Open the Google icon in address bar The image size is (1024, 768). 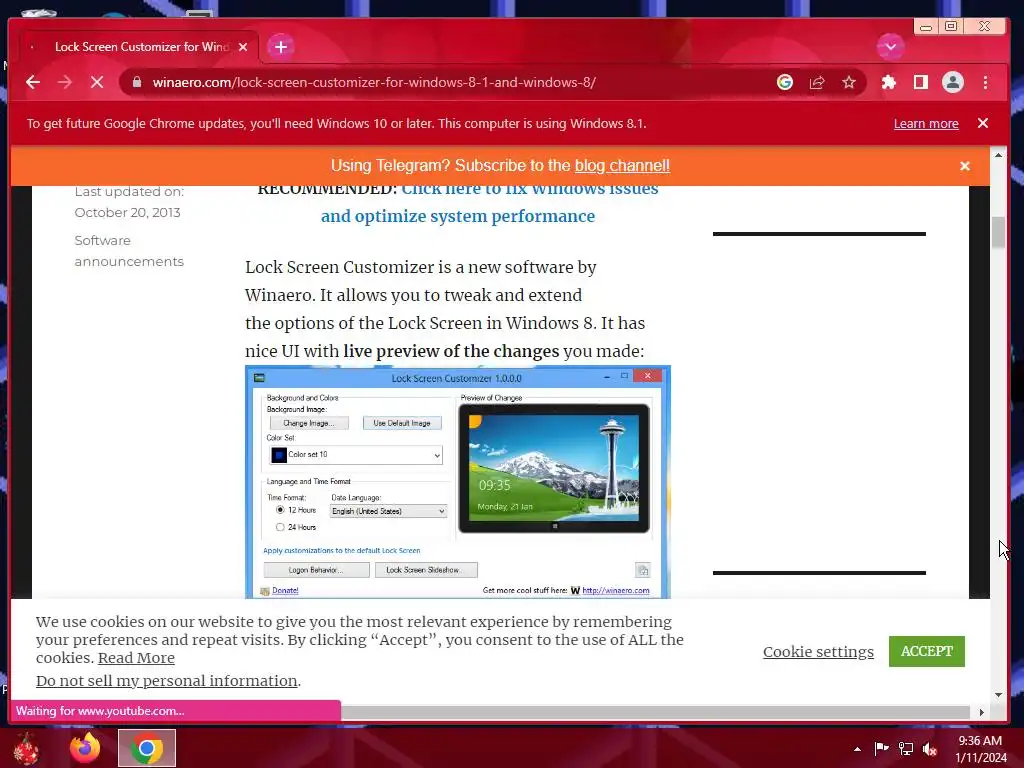pos(785,82)
